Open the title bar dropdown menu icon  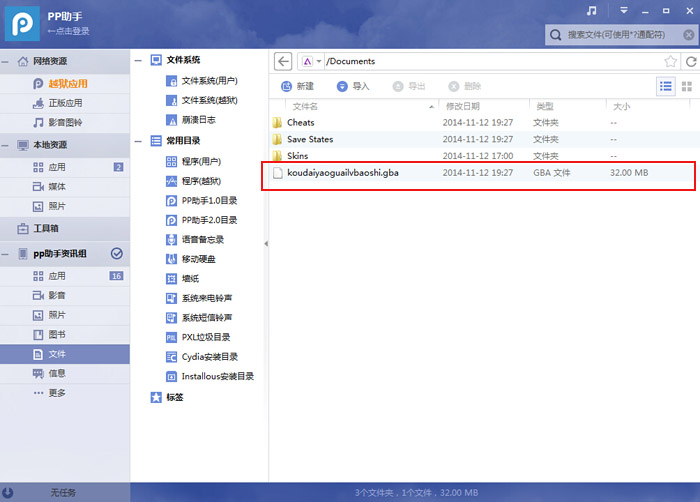pyautogui.click(x=624, y=10)
